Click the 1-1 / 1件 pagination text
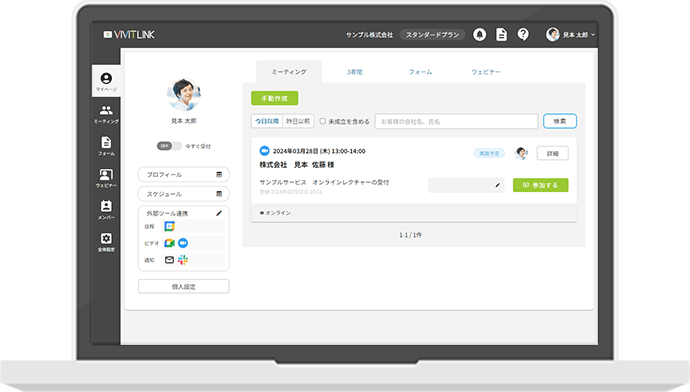The height and width of the screenshot is (392, 690). click(x=410, y=235)
